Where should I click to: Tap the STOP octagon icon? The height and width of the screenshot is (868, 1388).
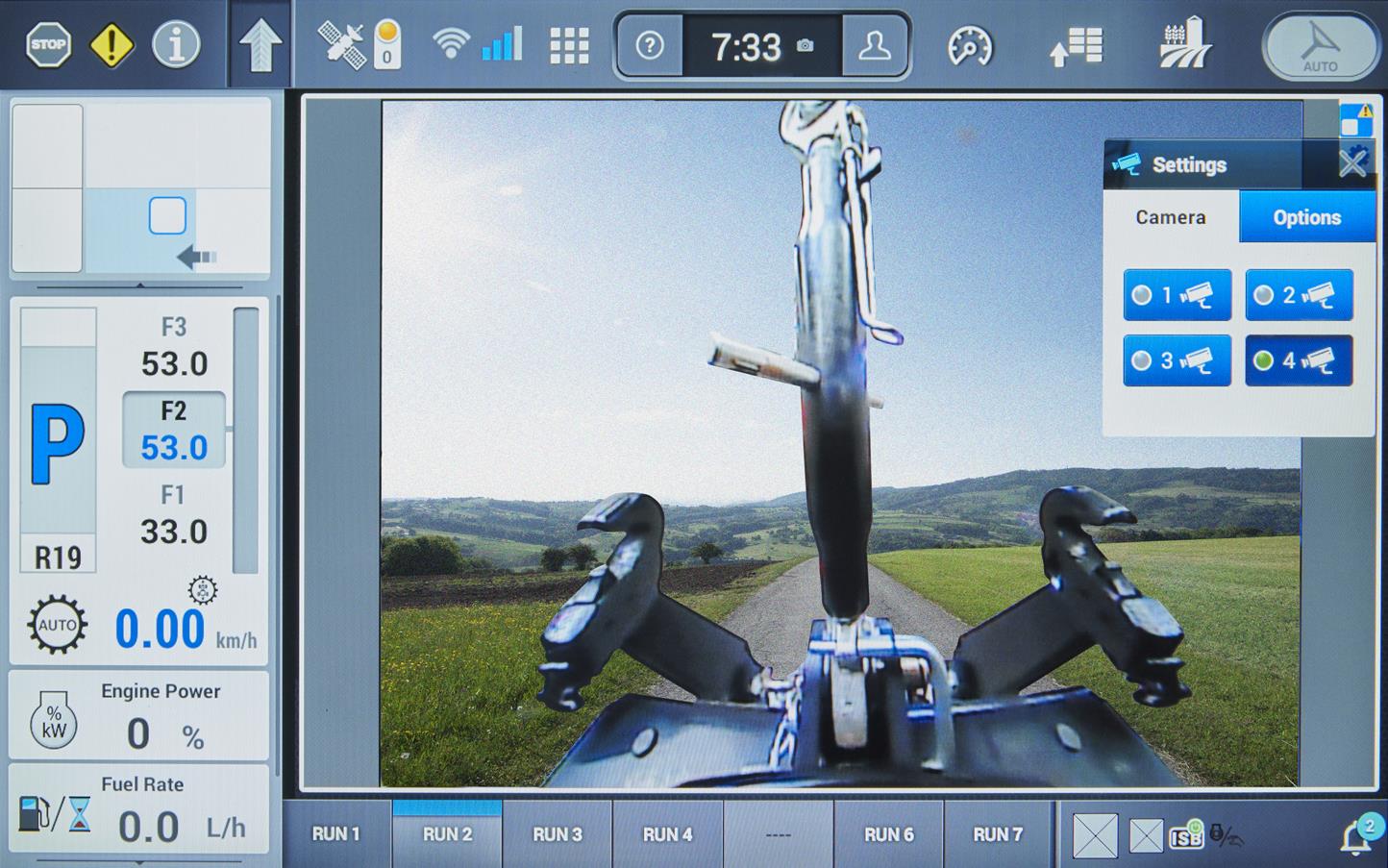(47, 44)
